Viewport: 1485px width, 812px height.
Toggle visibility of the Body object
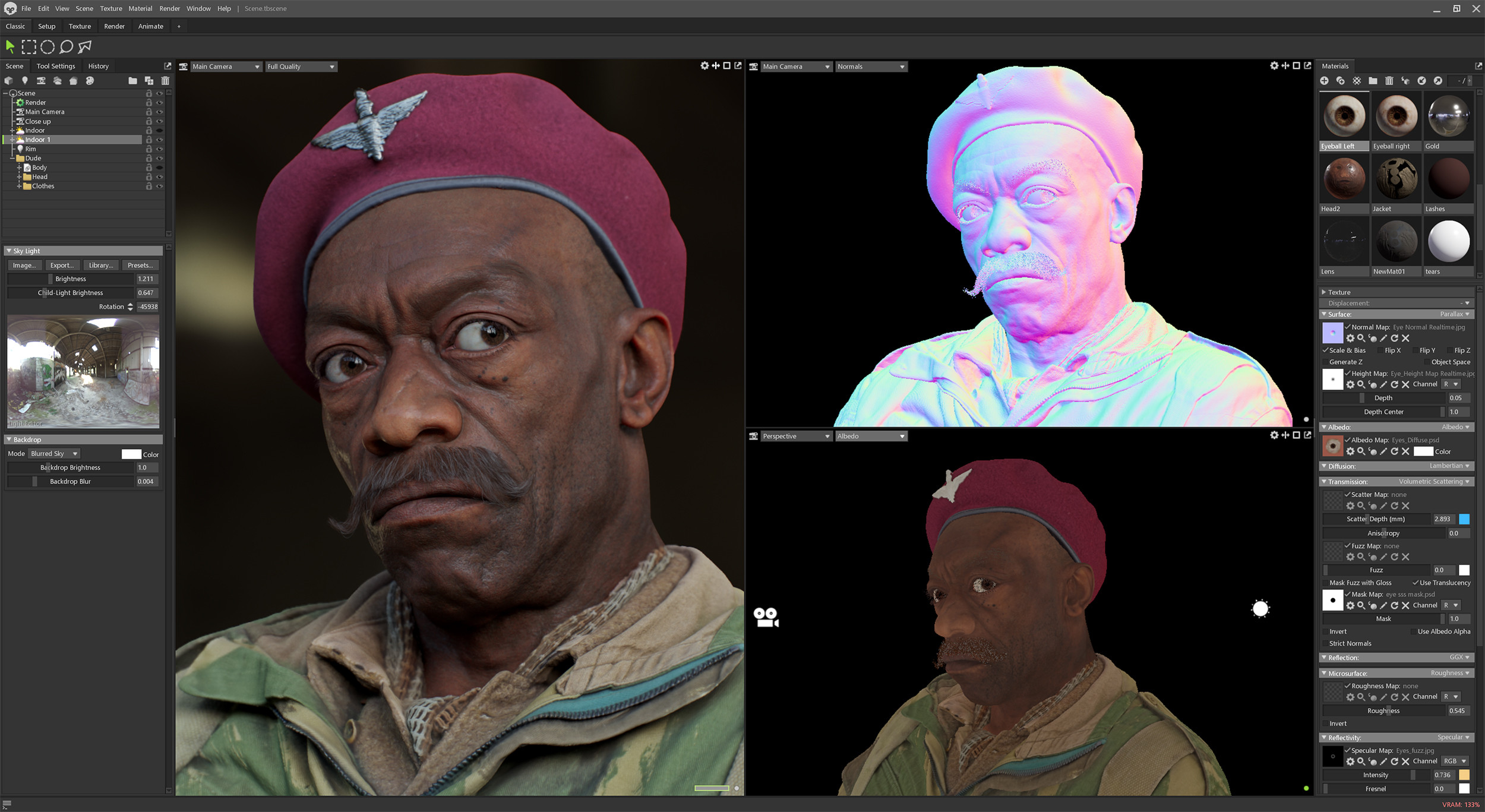pyautogui.click(x=159, y=168)
